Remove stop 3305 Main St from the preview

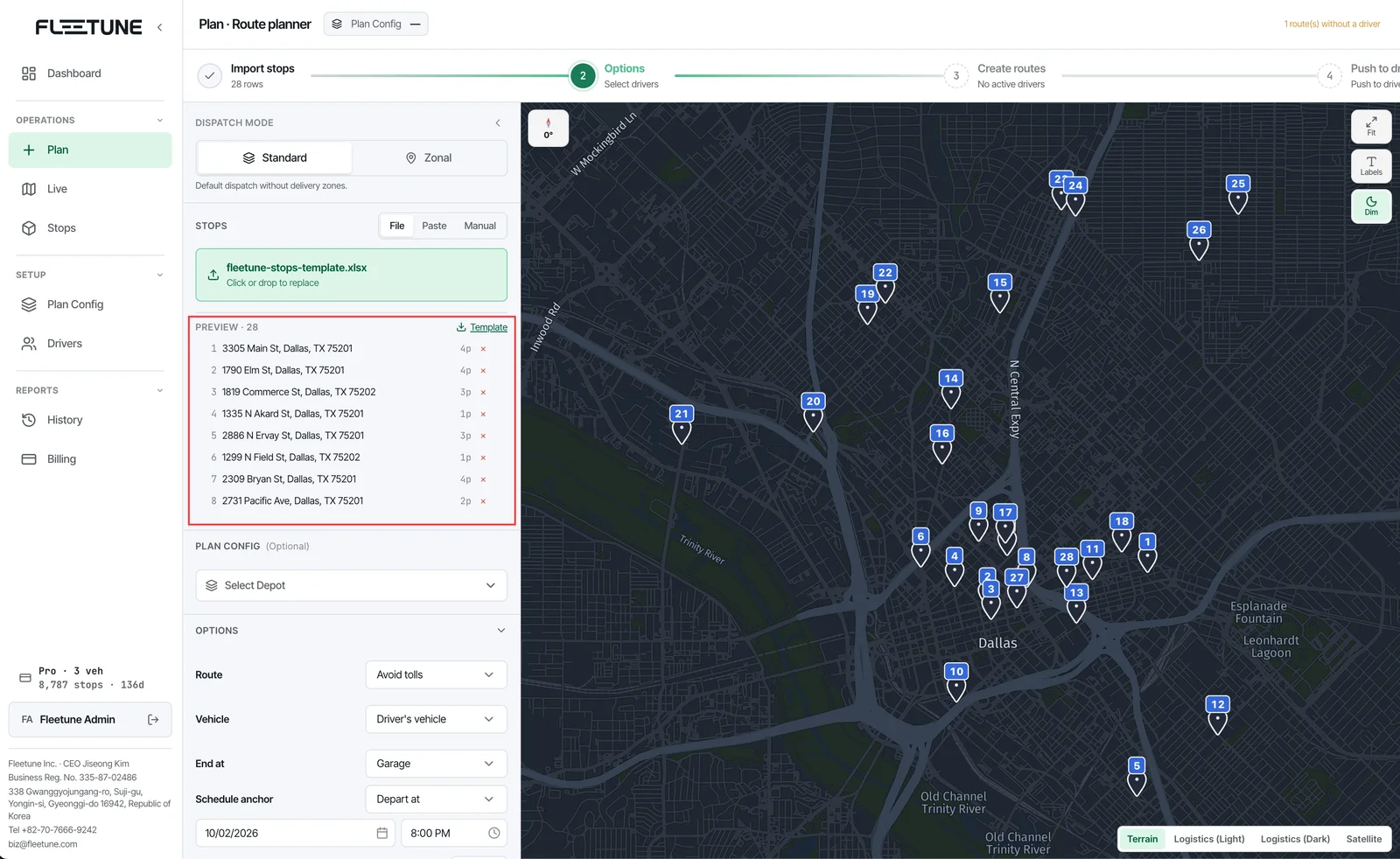tap(483, 349)
